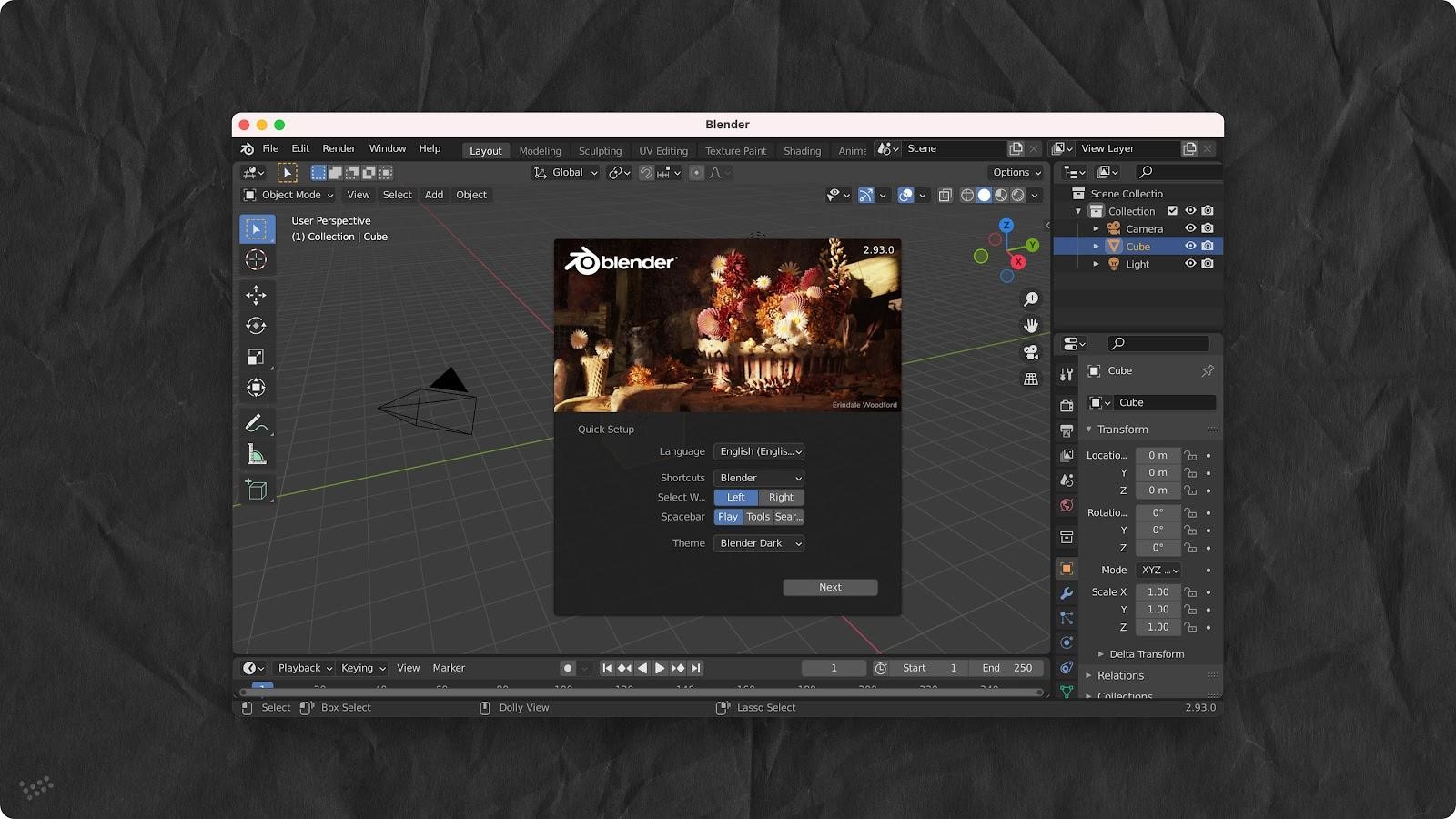Open the Global transform orientation dropdown
Screen dimensions: 1456x819
point(566,172)
